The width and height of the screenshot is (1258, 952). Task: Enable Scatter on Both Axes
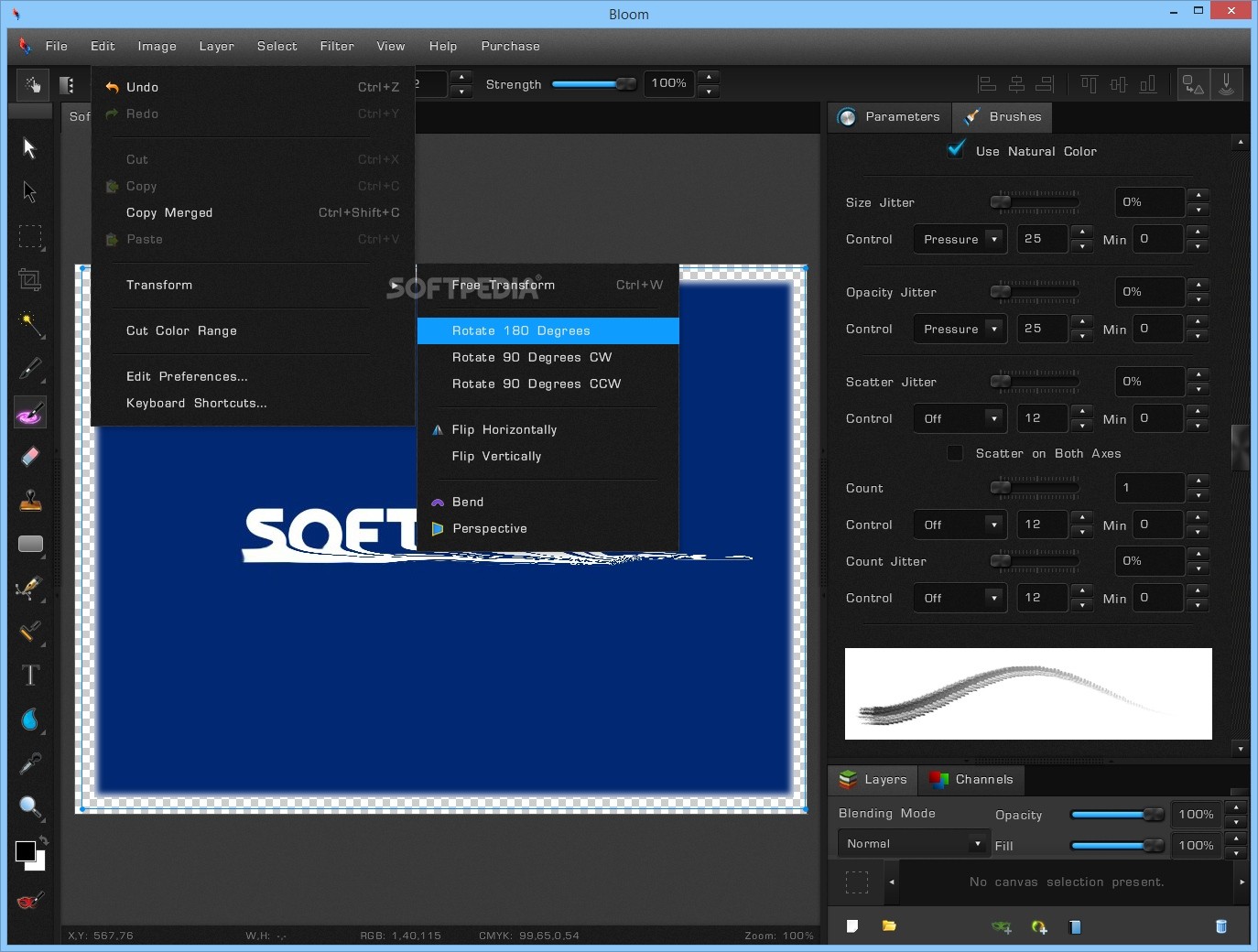(x=955, y=453)
